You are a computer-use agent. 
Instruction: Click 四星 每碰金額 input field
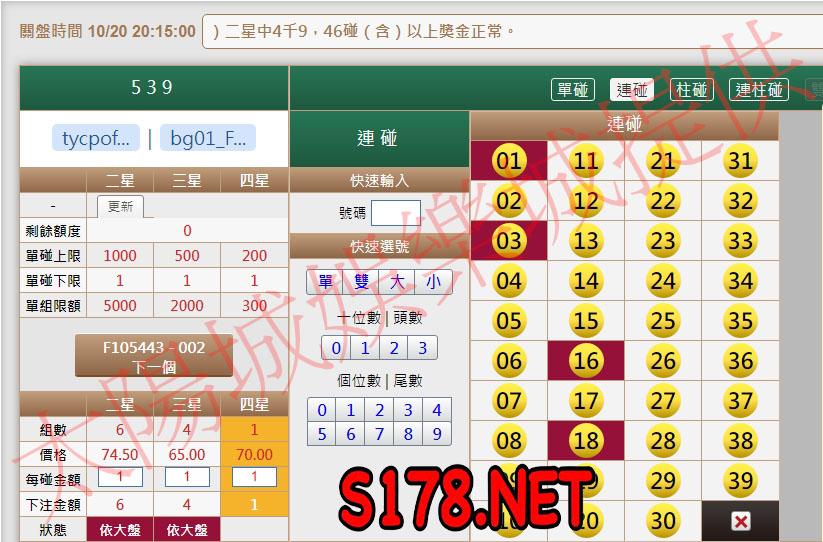[254, 476]
